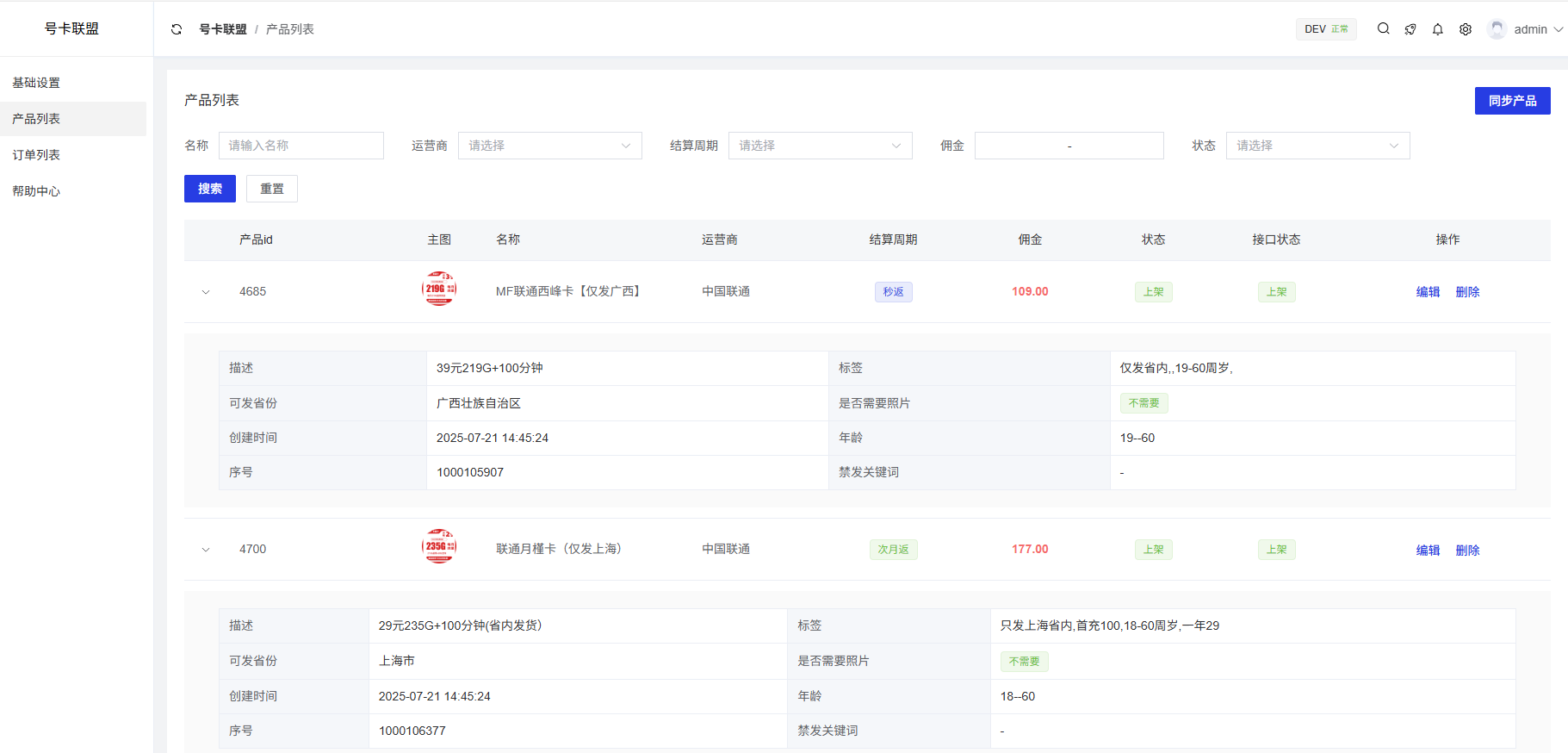The image size is (1568, 753).
Task: Collapse the row for product 4685
Action: point(206,292)
